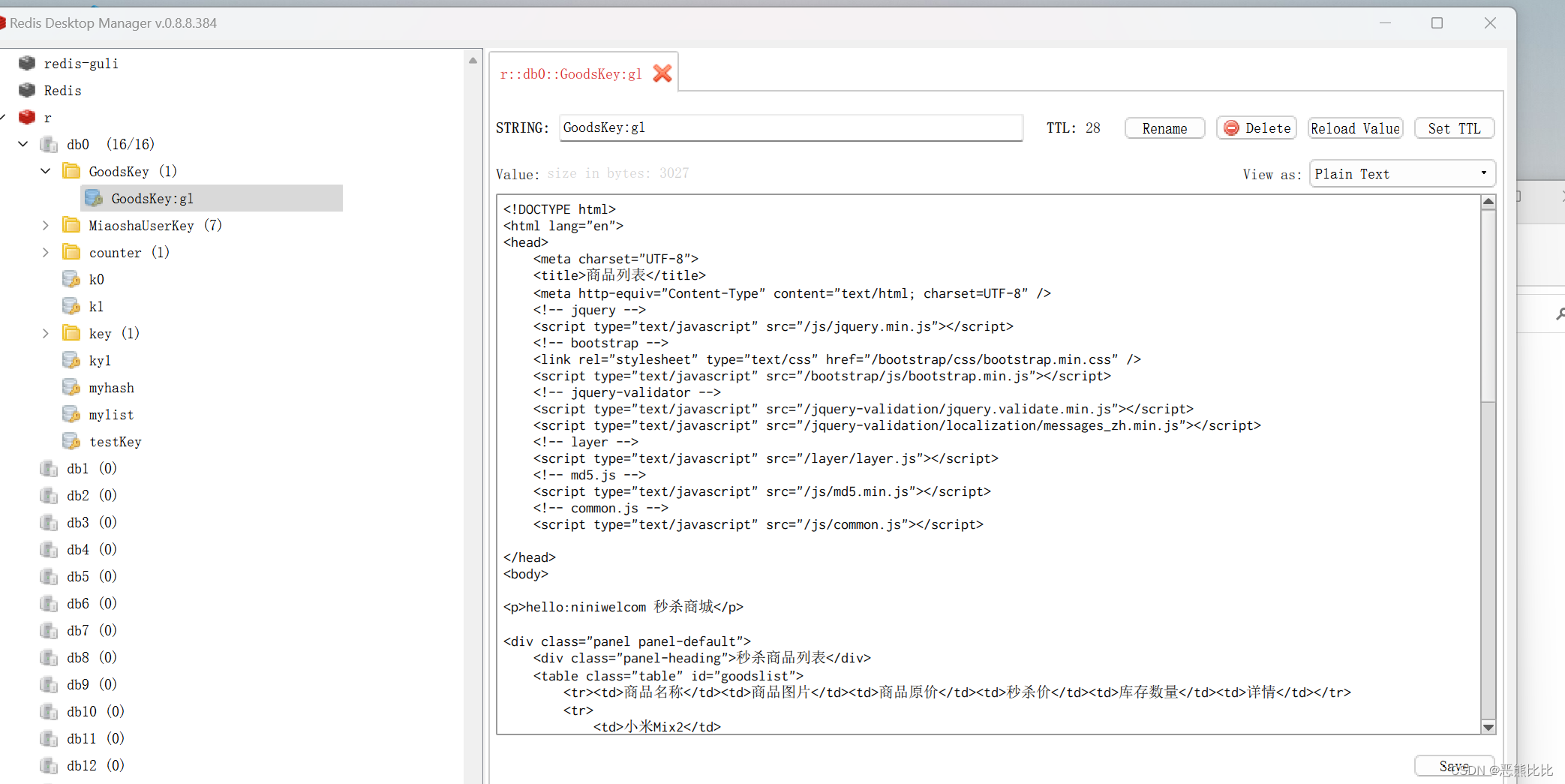Click inside the value text editor

point(988,464)
